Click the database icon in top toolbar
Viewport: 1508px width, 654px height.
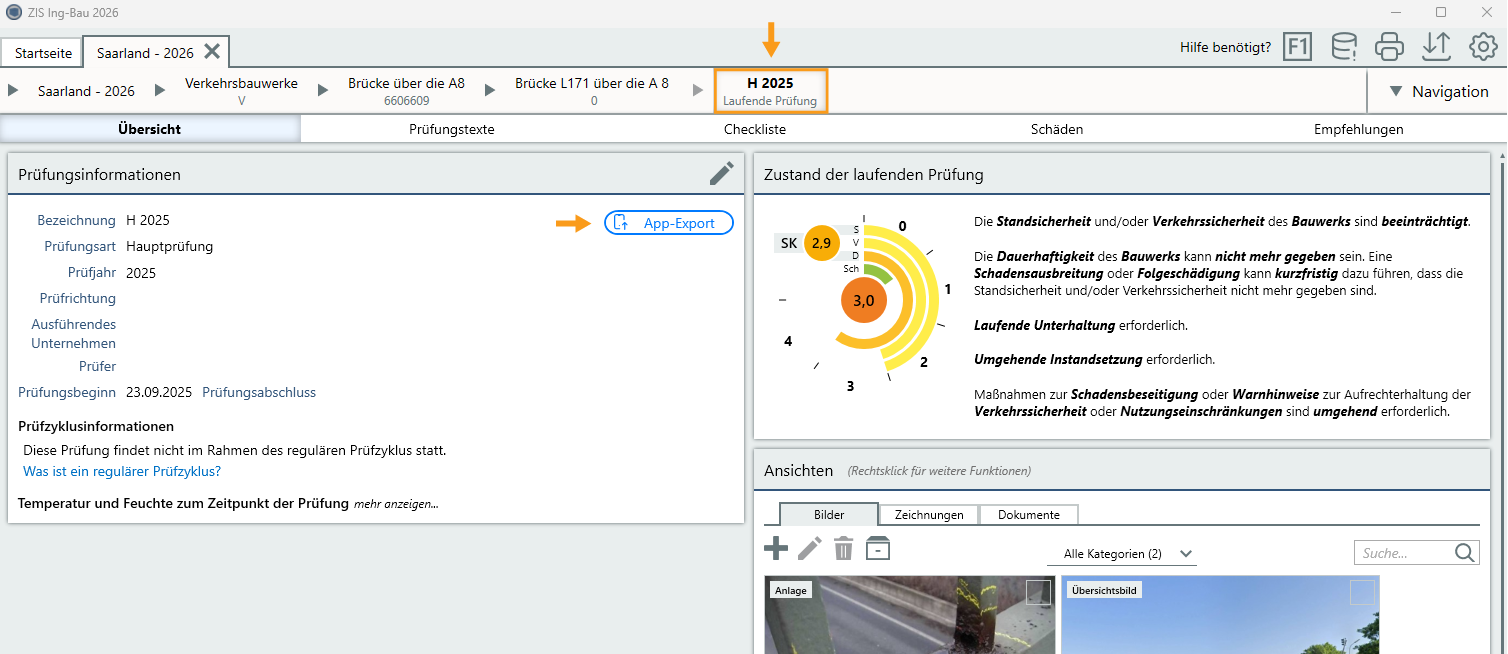tap(1344, 47)
